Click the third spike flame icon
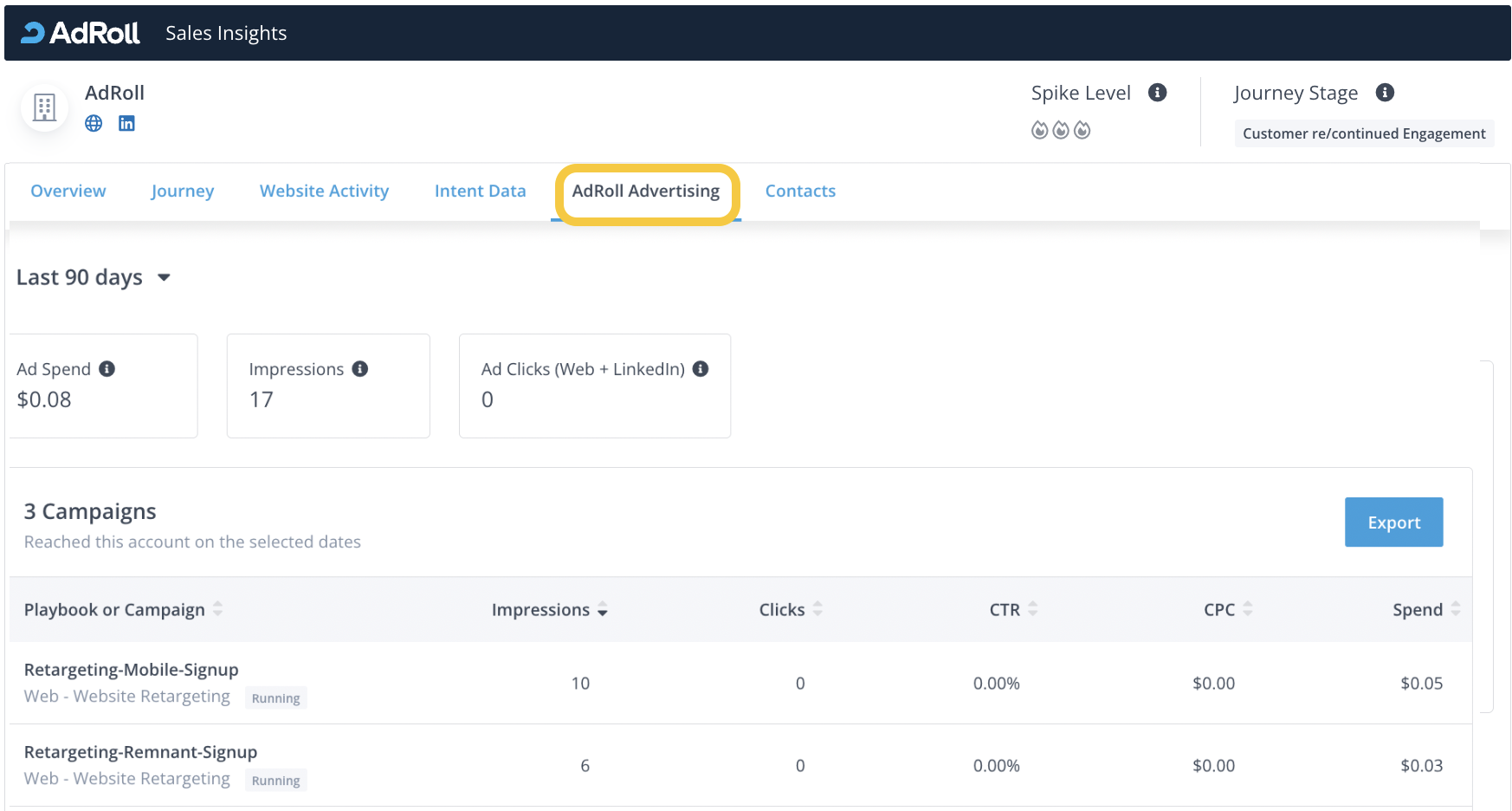The image size is (1512, 811). [x=1082, y=130]
